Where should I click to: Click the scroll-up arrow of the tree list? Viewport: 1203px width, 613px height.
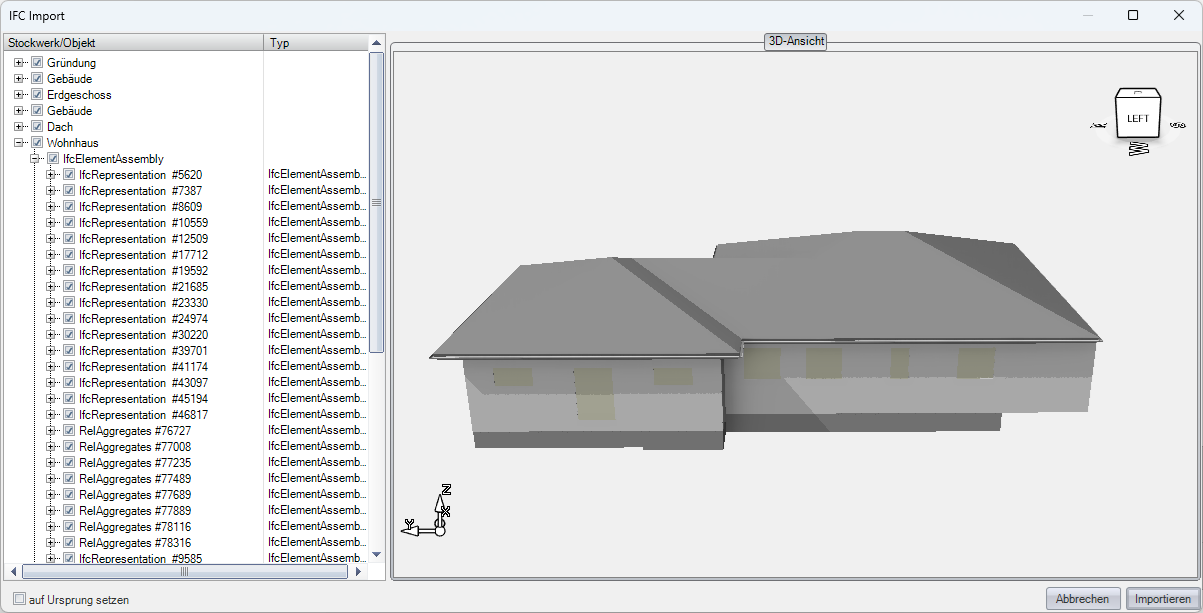coord(377,43)
